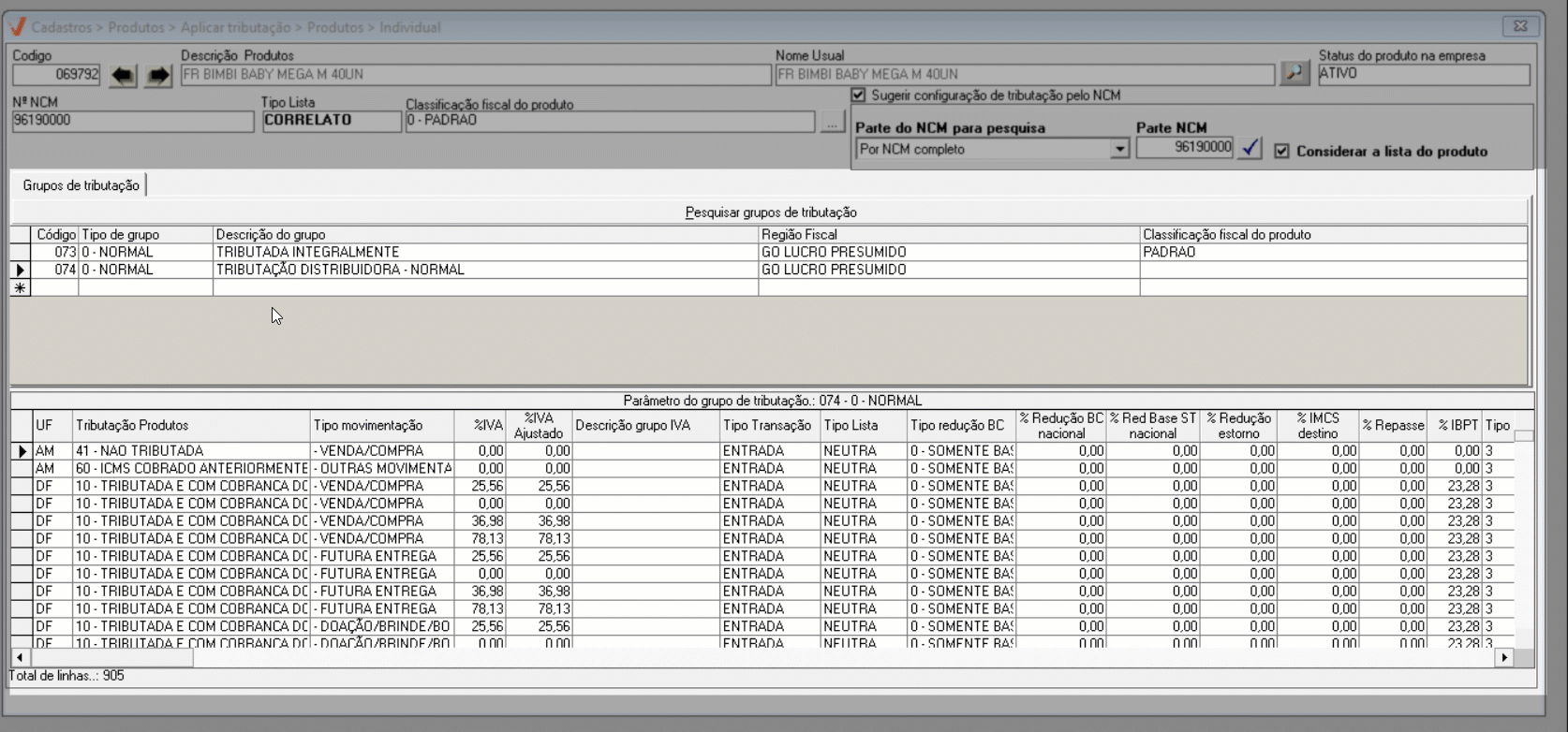Click the row selector arrow for first AM row

[22, 451]
